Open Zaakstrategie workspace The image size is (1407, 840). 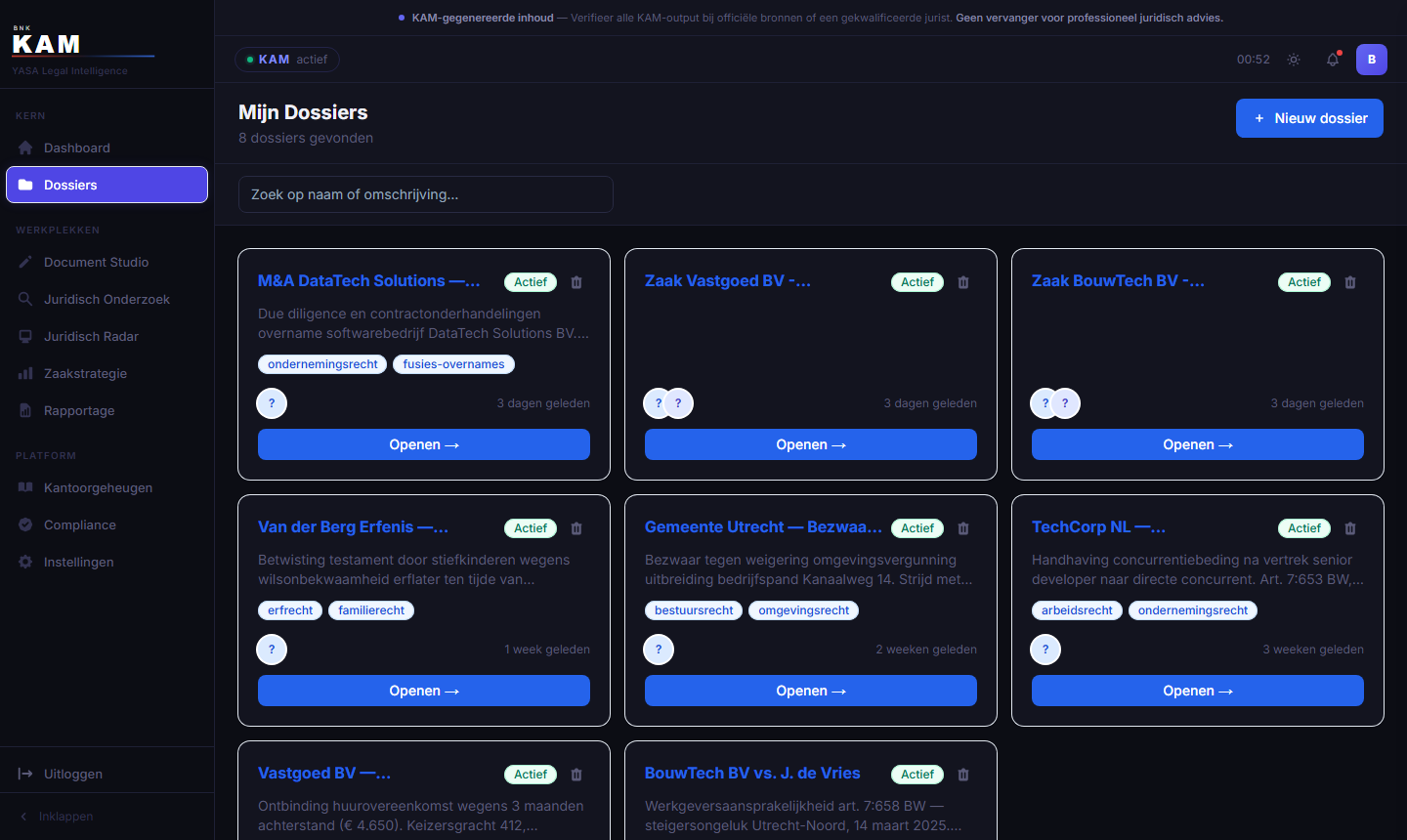[x=107, y=373]
